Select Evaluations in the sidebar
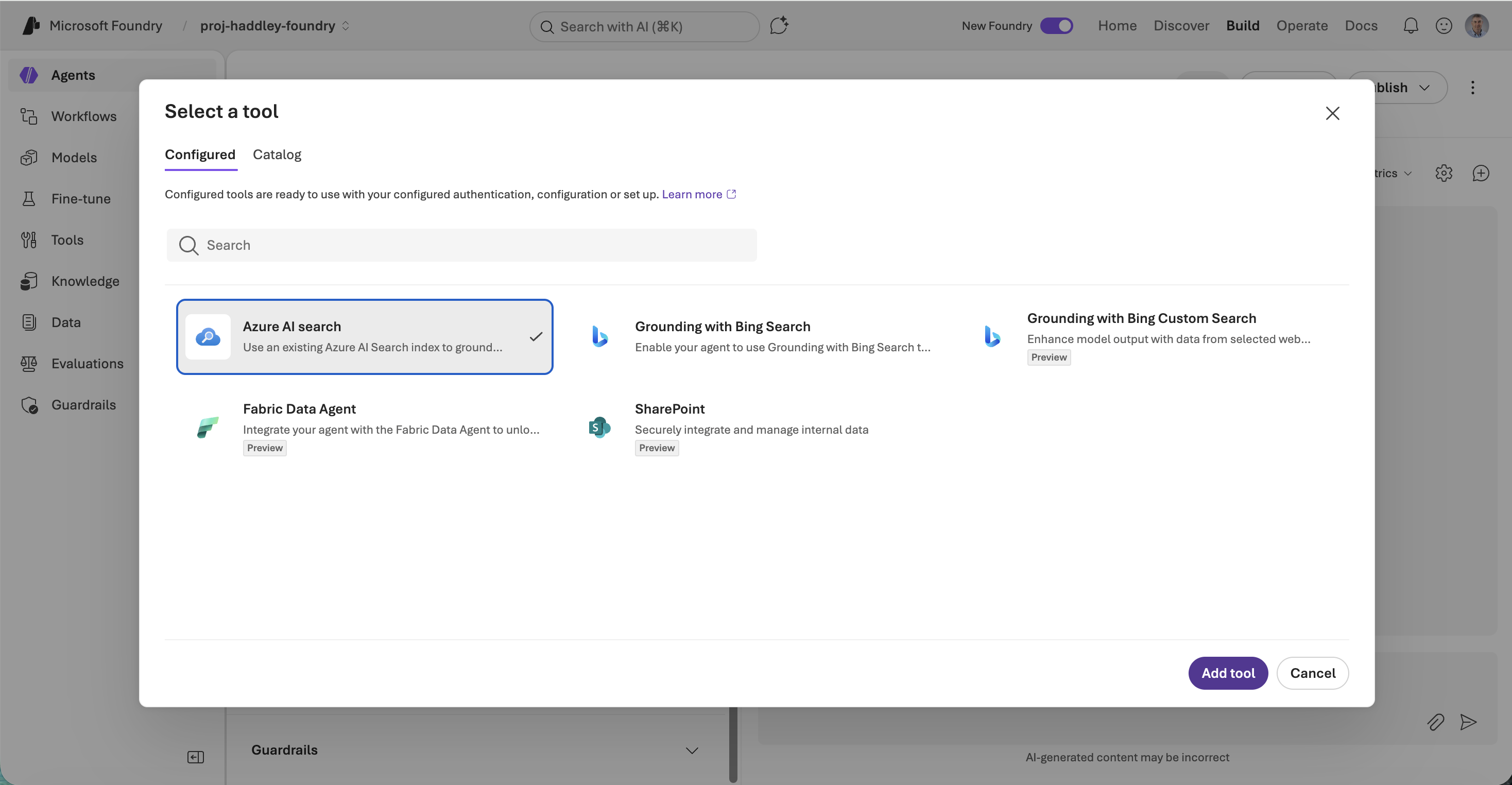This screenshot has height=785, width=1512. pos(88,364)
